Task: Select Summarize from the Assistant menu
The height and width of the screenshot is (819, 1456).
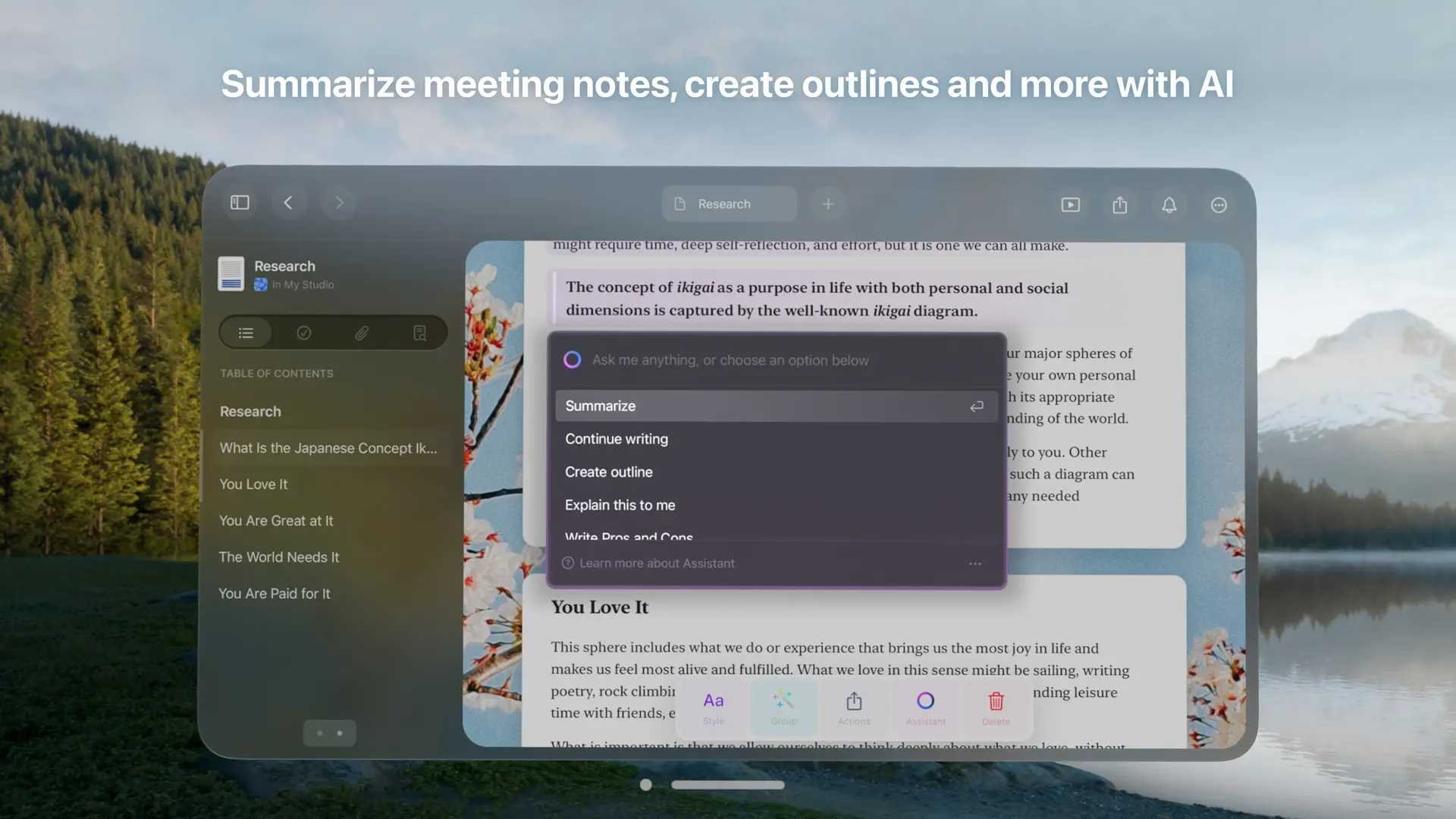Action: (600, 406)
